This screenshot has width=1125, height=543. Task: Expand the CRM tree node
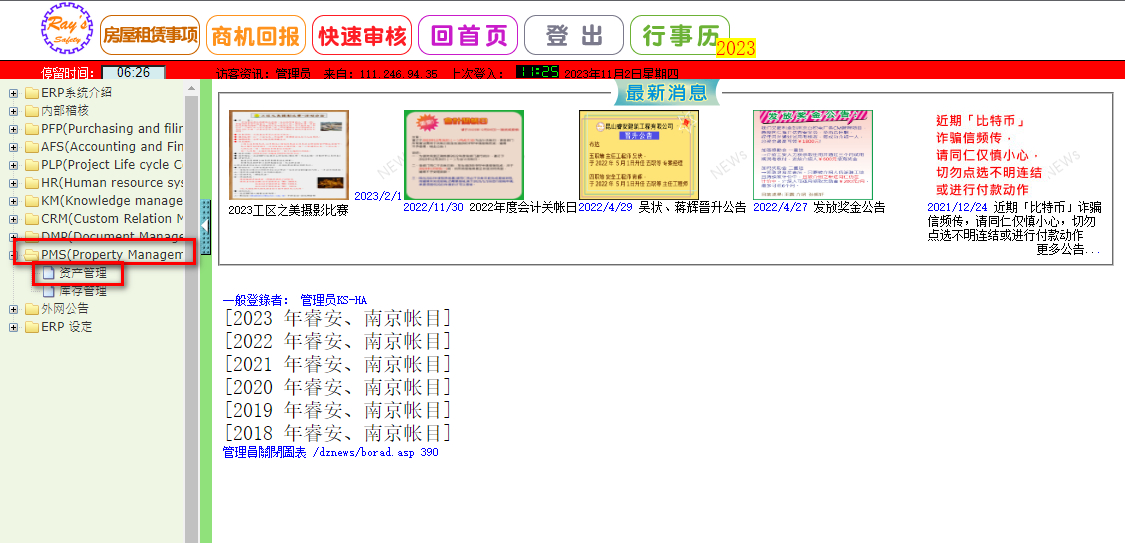(x=13, y=219)
